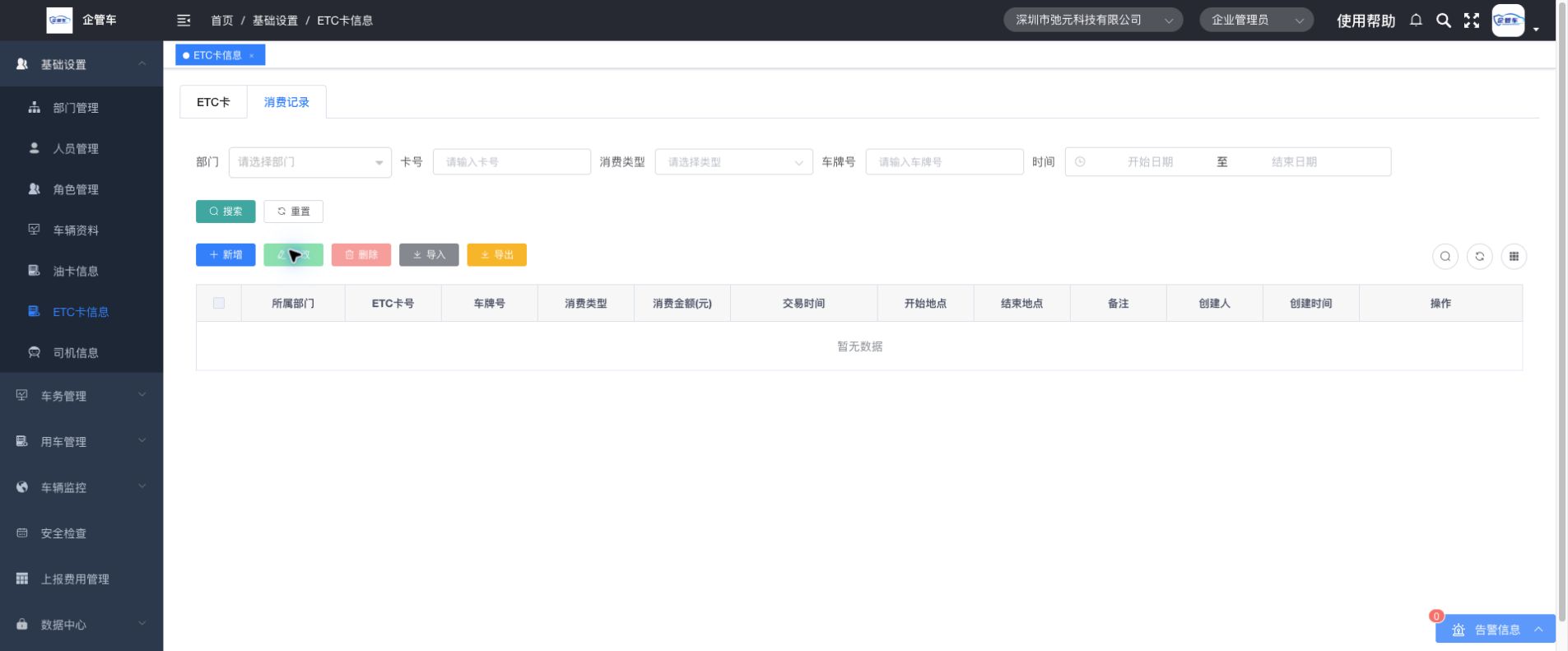The height and width of the screenshot is (651, 1568).
Task: Open the user avatar menu
Action: click(x=1508, y=21)
